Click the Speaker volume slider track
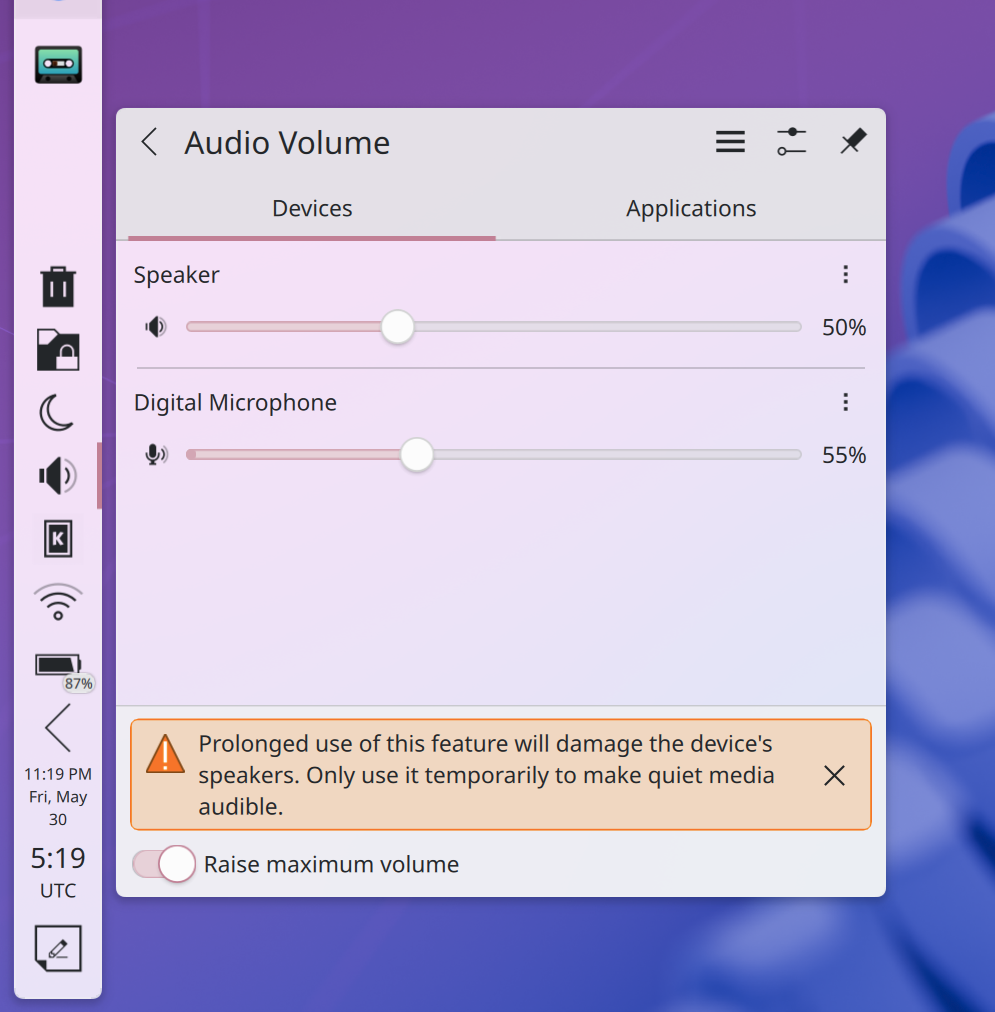 [600, 327]
